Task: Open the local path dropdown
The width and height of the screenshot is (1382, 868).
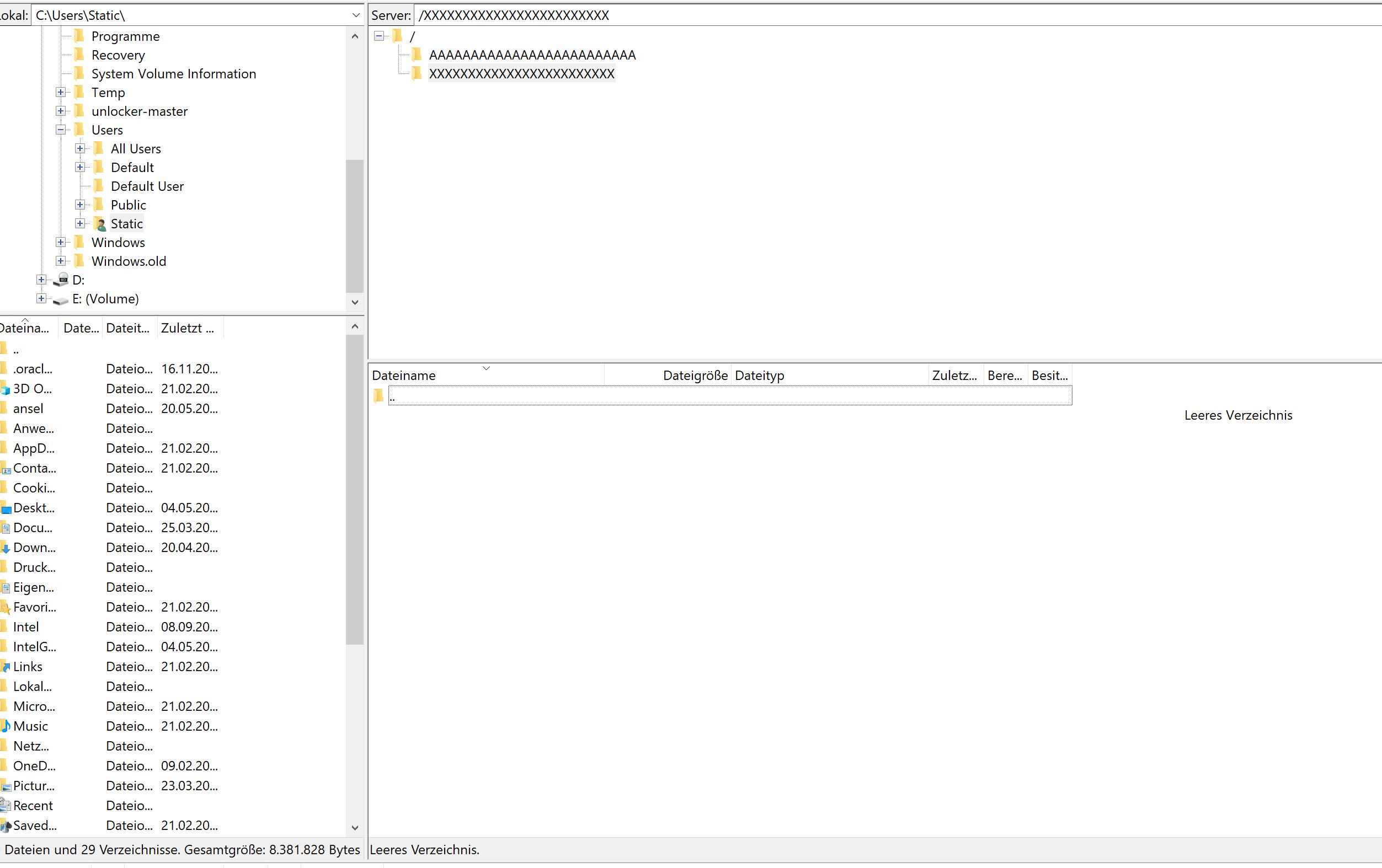Action: pos(355,15)
